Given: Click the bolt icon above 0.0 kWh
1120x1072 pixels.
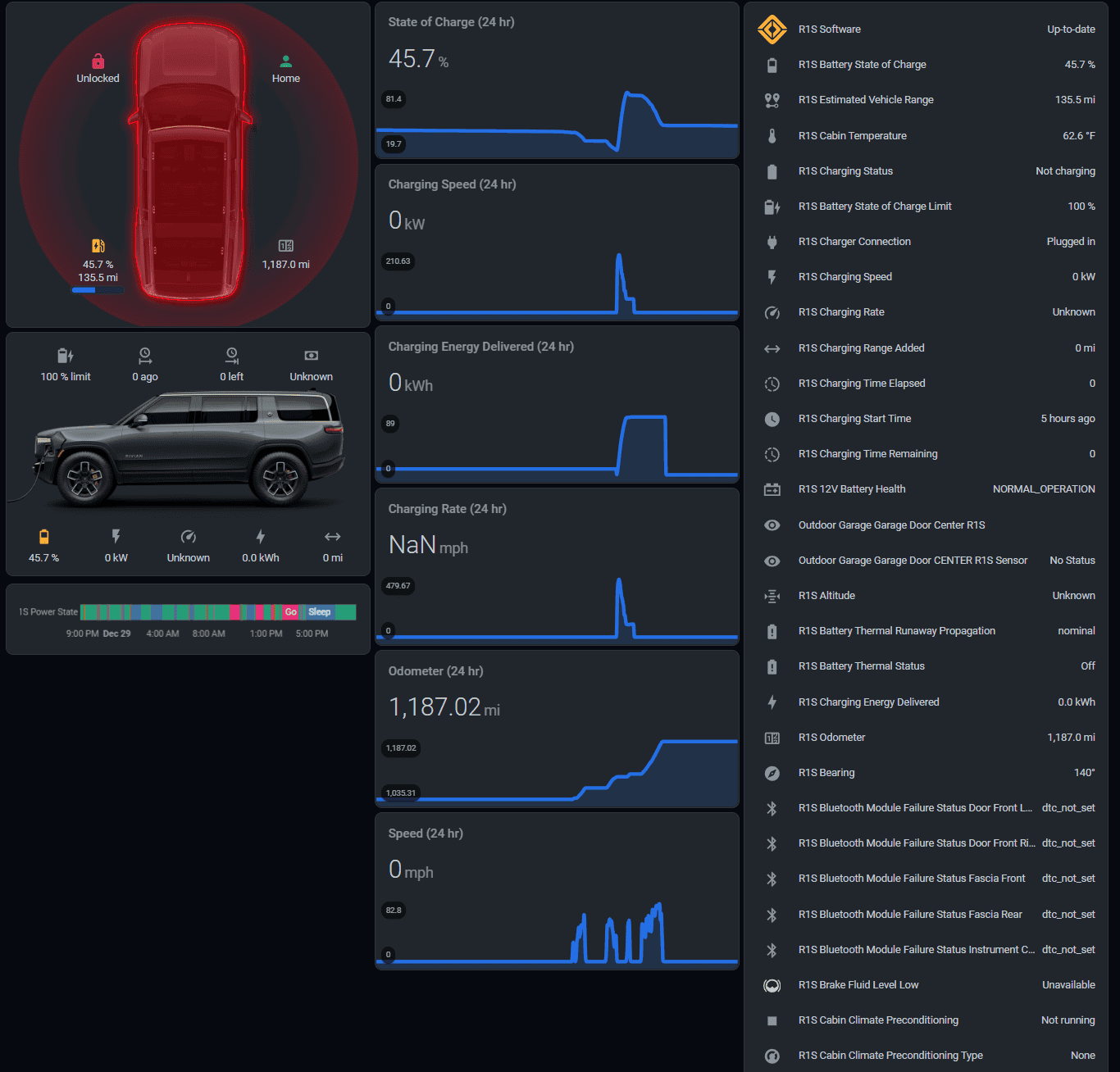Looking at the screenshot, I should pyautogui.click(x=261, y=537).
